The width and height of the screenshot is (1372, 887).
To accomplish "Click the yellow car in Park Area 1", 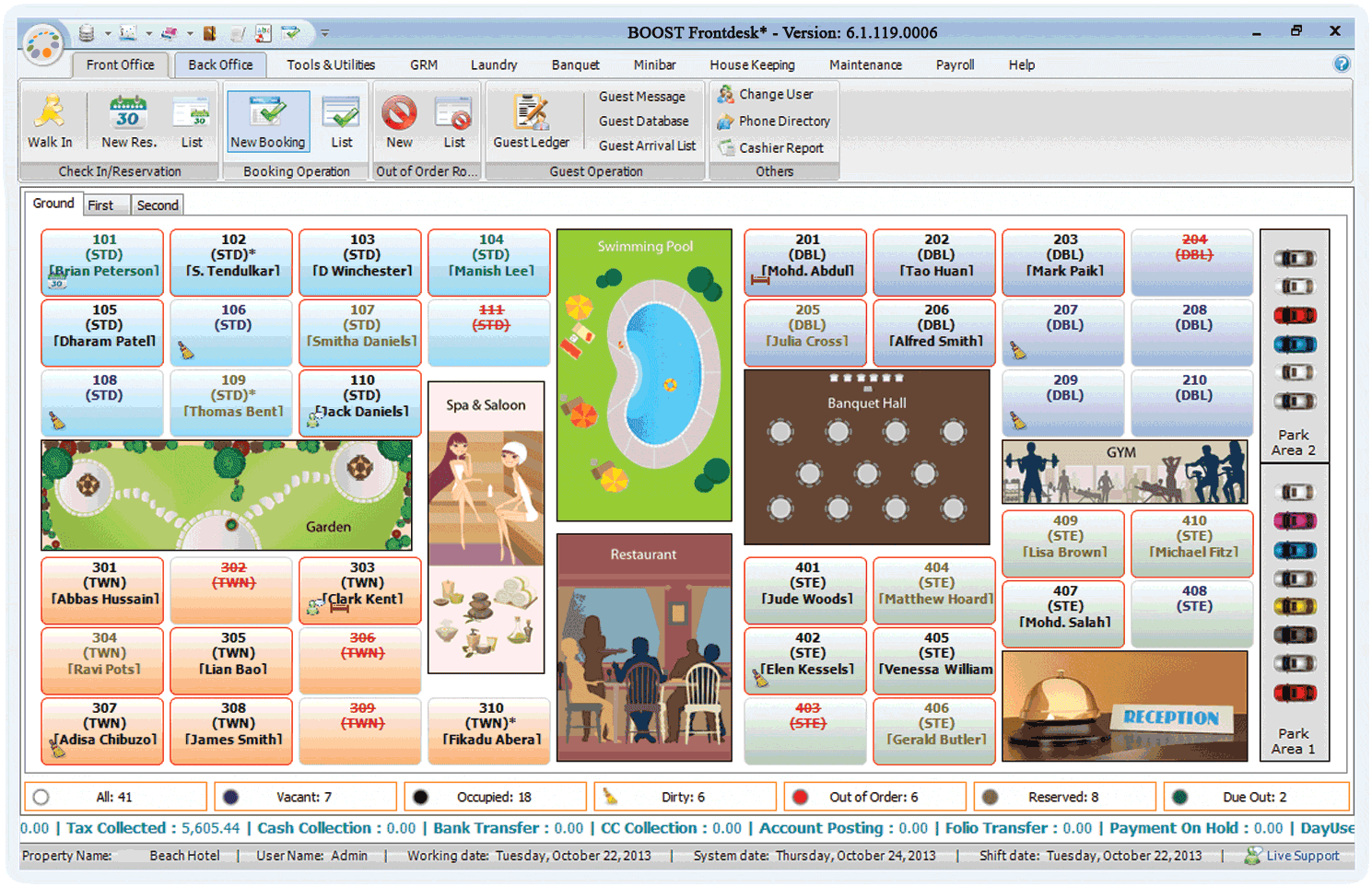I will coord(1295,606).
